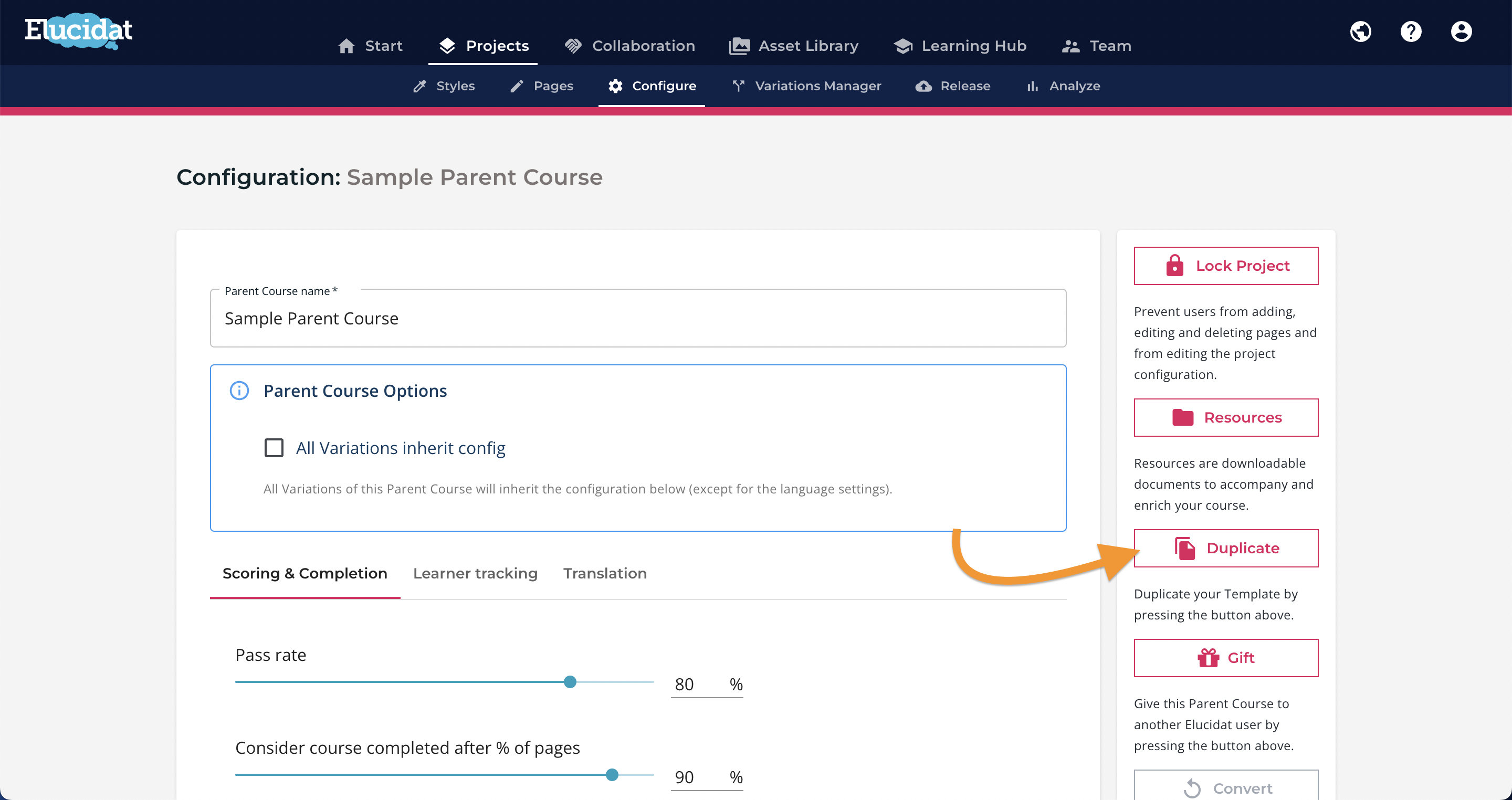Click the Styles label in sub-navigation
1512x800 pixels.
pos(456,86)
